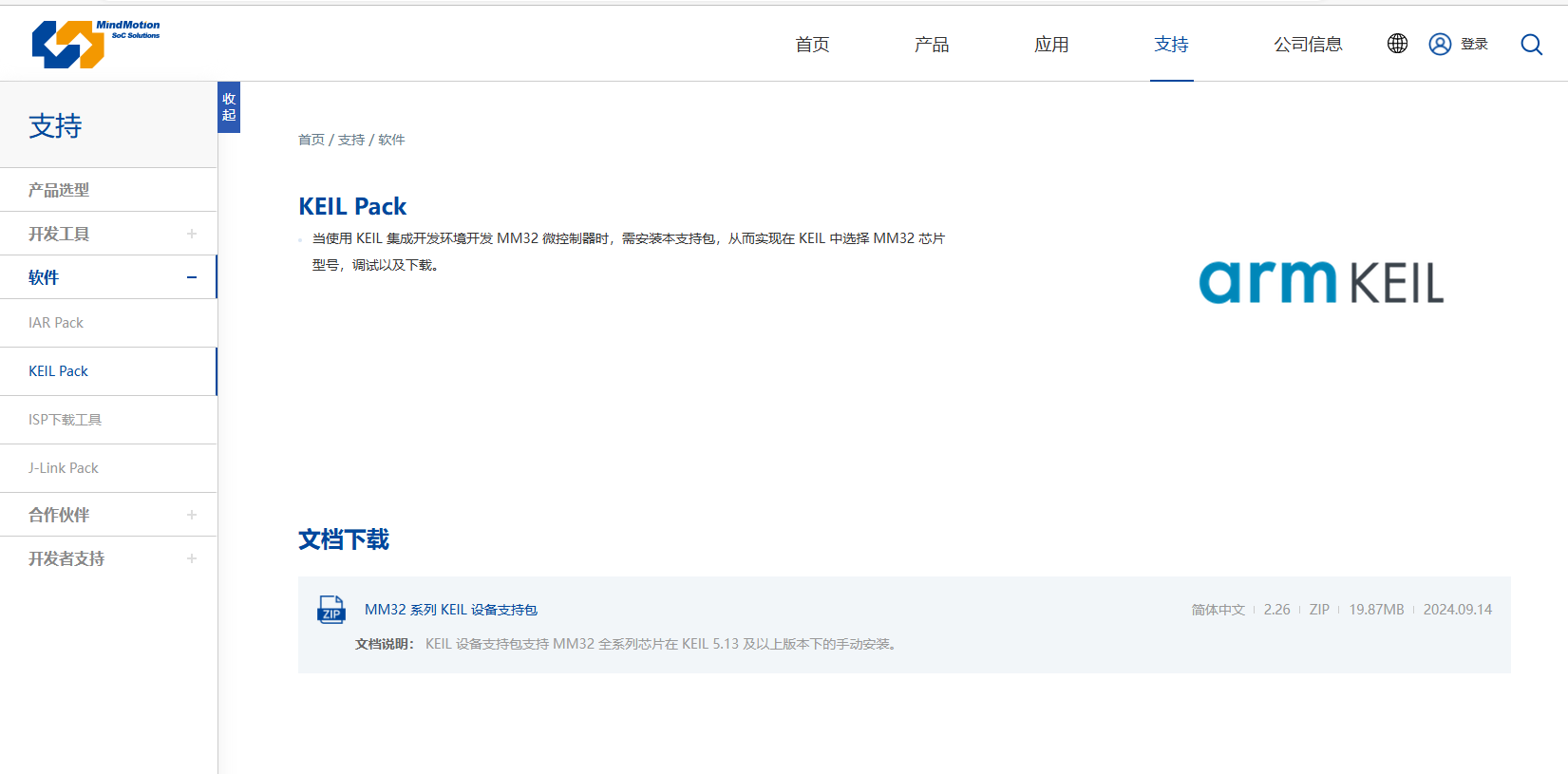Open the language globe icon
1568x774 pixels.
click(1397, 44)
